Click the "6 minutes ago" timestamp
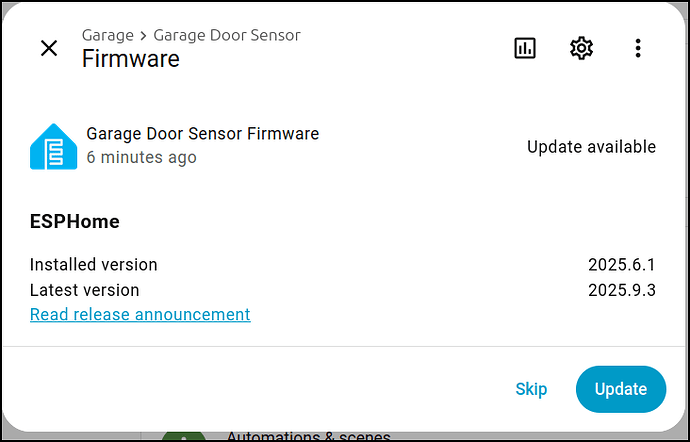690x442 pixels. tap(141, 157)
